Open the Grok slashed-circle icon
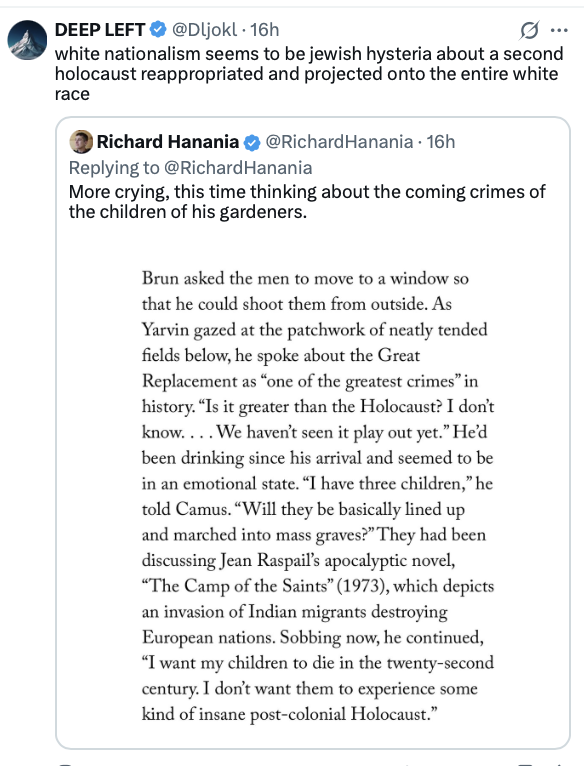The width and height of the screenshot is (584, 766). (529, 30)
